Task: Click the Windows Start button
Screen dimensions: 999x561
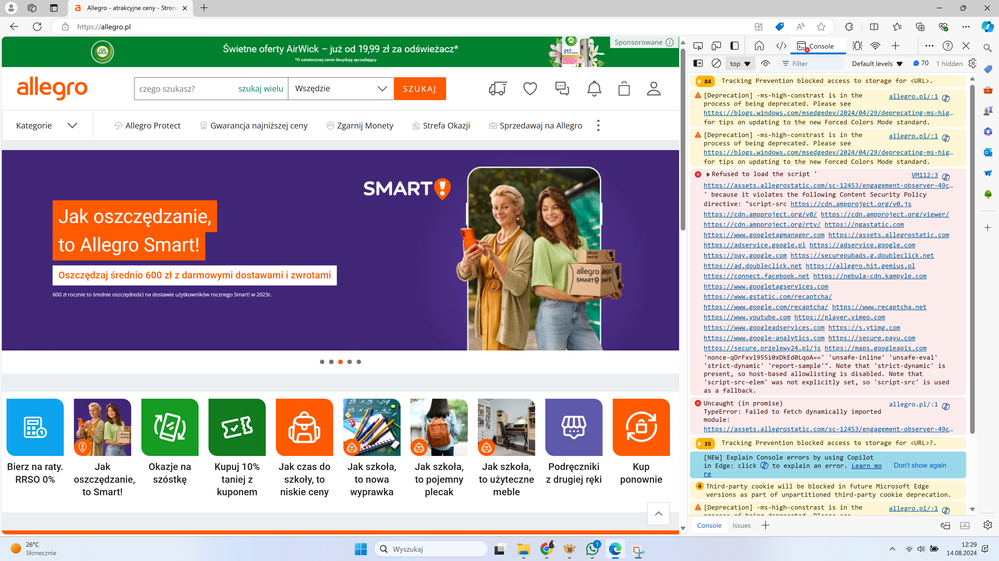Action: pos(361,549)
